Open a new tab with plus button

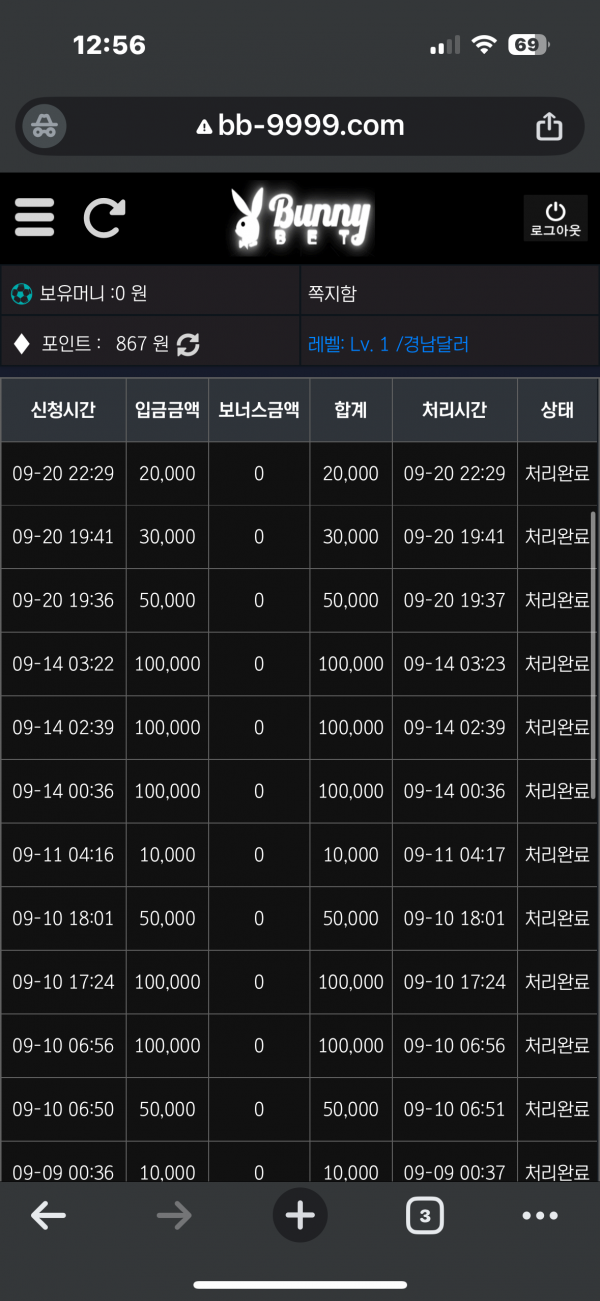300,1215
